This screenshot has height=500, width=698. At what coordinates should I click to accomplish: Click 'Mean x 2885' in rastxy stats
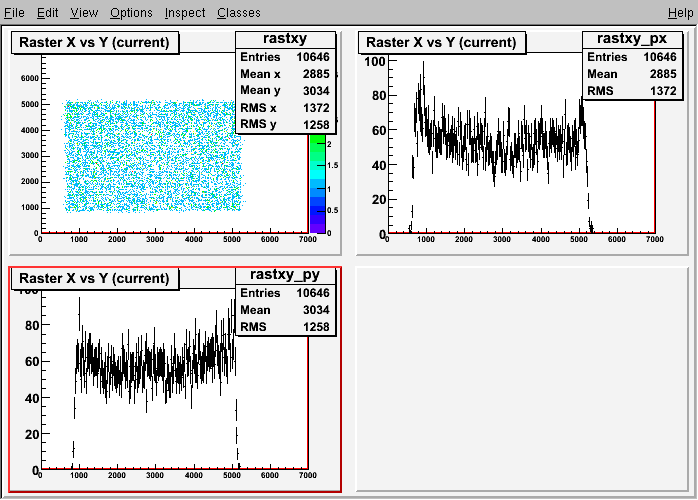pyautogui.click(x=285, y=74)
